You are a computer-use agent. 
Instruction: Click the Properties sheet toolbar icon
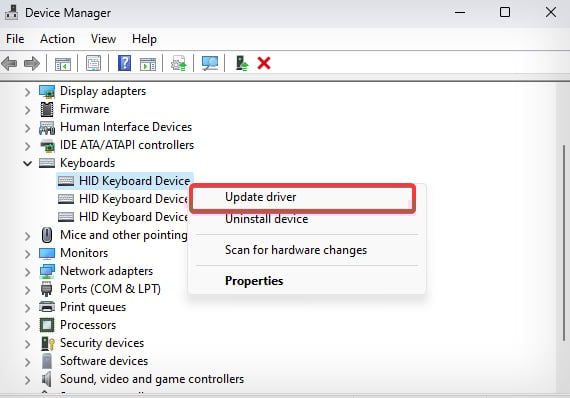pyautogui.click(x=93, y=63)
